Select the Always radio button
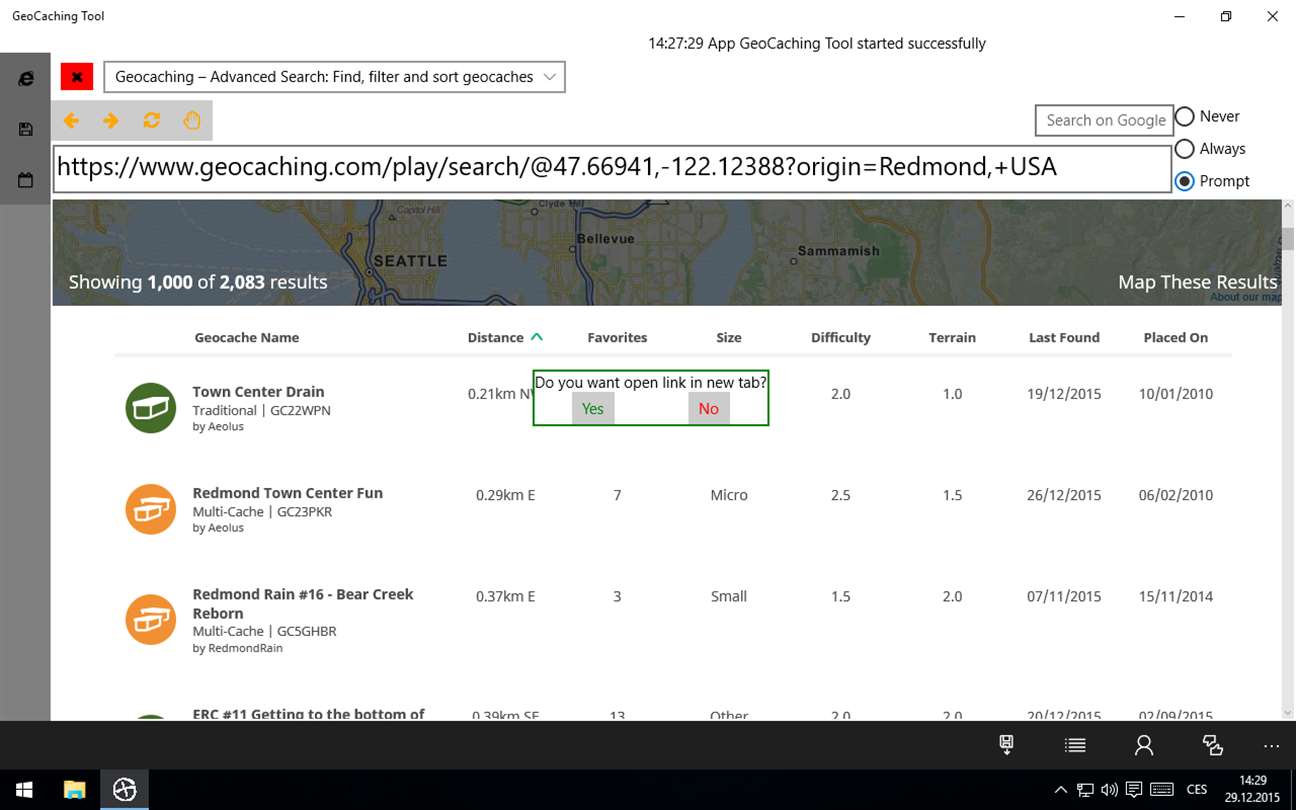 click(1185, 148)
